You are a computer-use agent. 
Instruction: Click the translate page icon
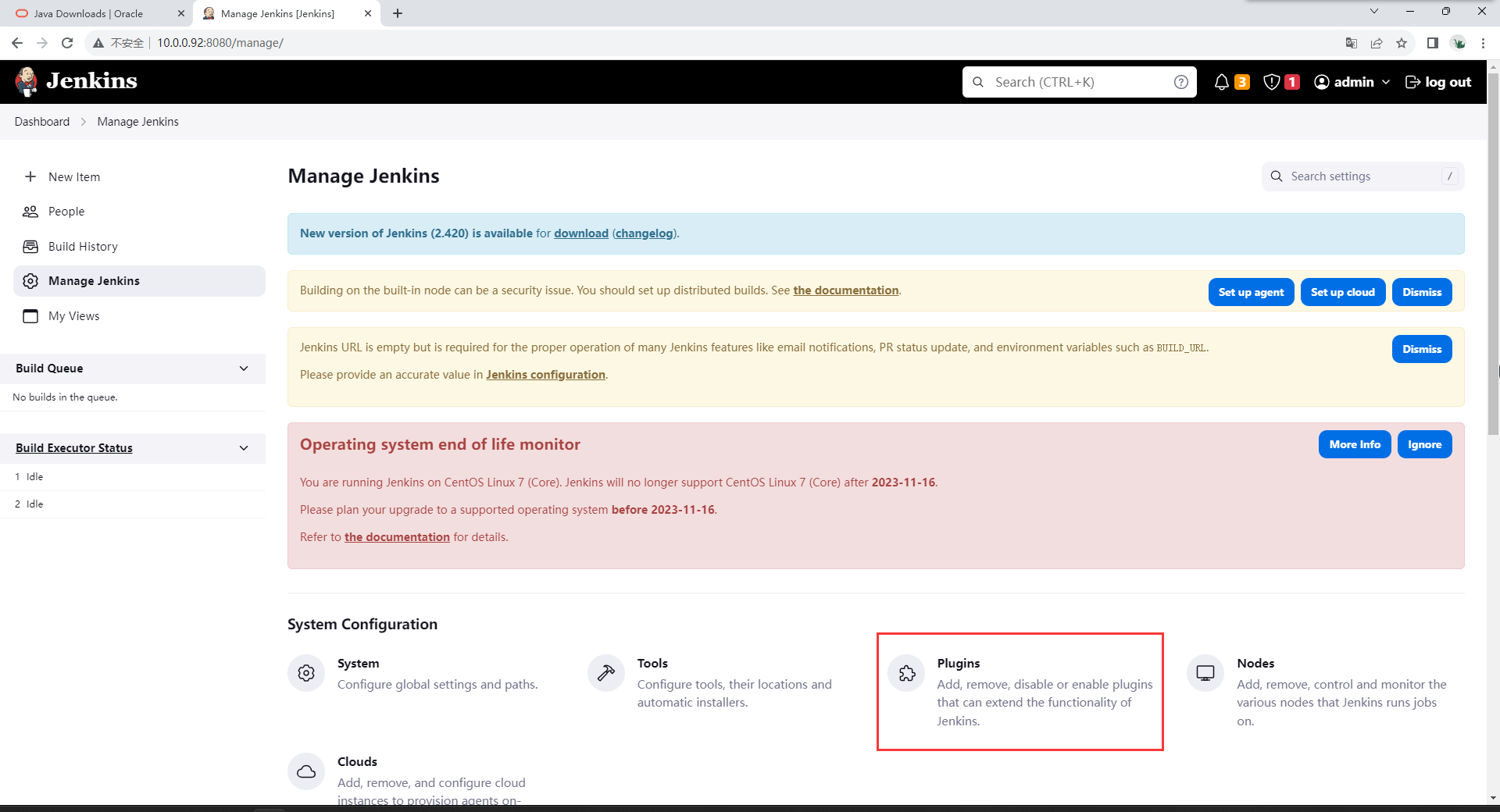pyautogui.click(x=1352, y=43)
